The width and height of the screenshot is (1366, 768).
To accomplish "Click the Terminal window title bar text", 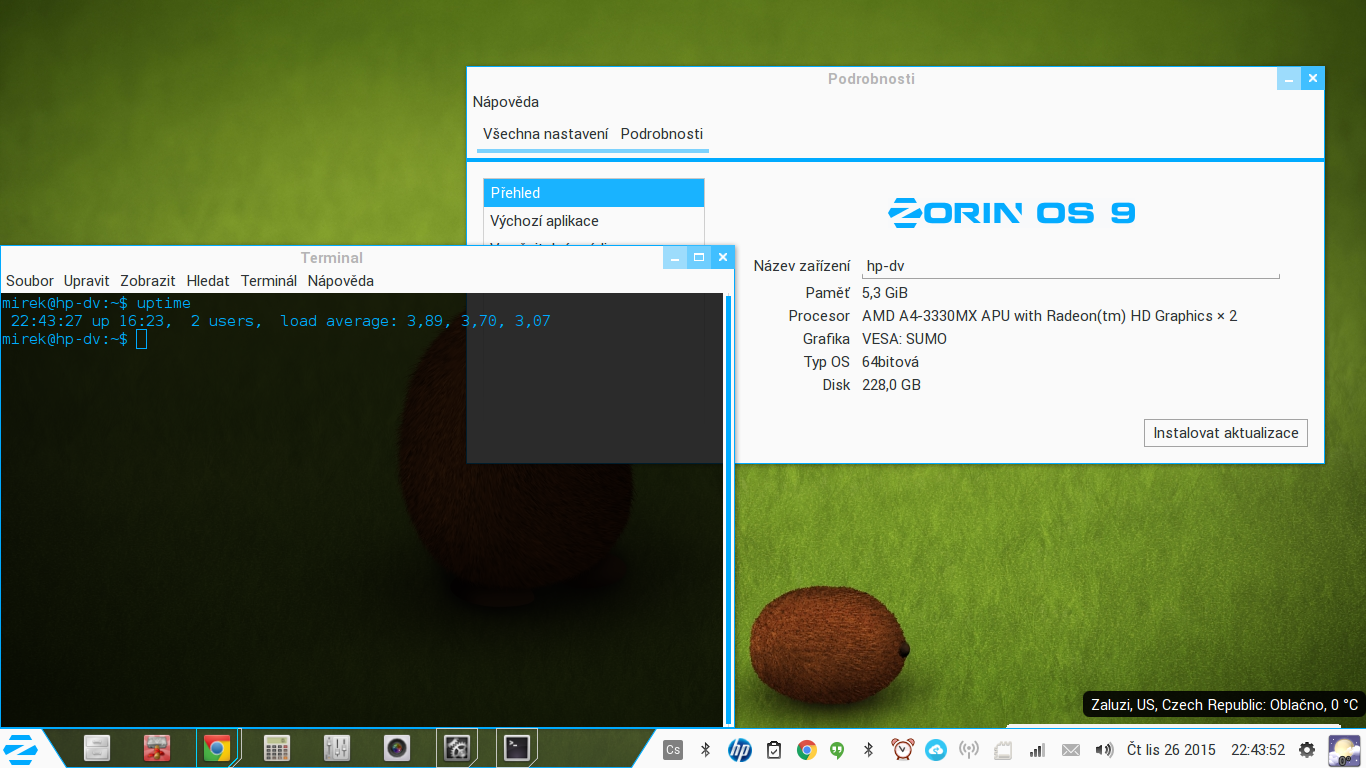I will (332, 258).
